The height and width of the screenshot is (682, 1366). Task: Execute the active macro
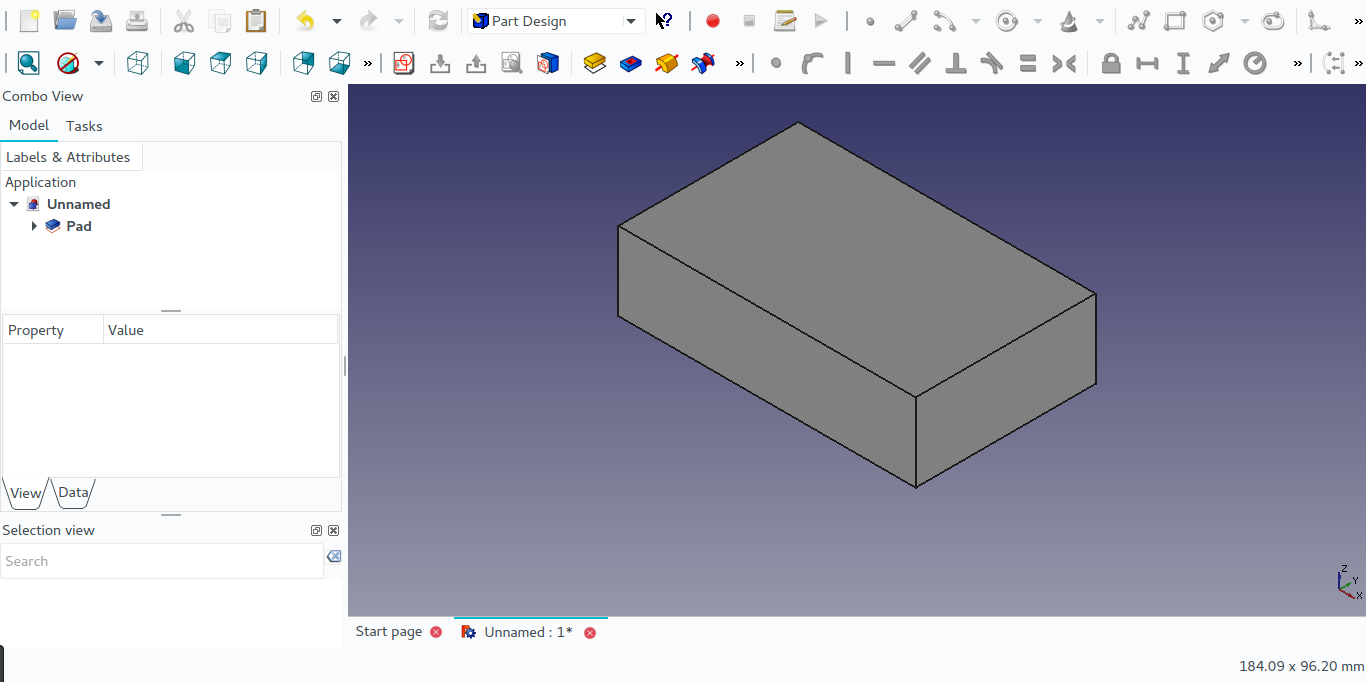pyautogui.click(x=821, y=20)
